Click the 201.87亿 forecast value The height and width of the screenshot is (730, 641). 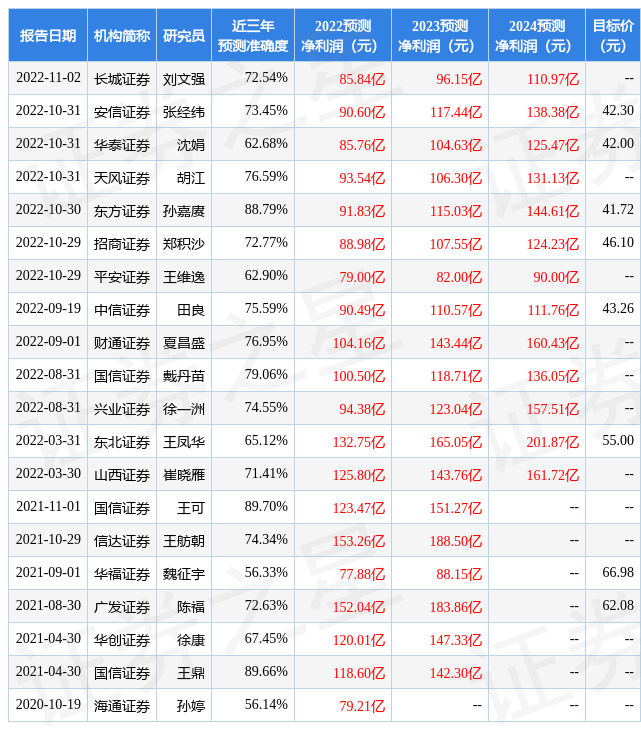click(x=552, y=442)
